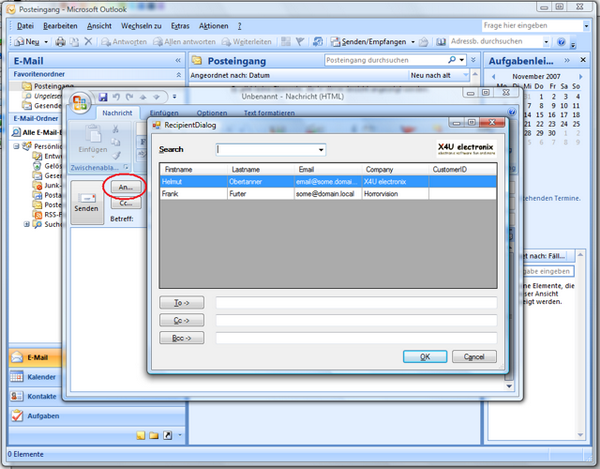This screenshot has width=600, height=469.
Task: Click the Posteingang durchsuchen search field
Action: [x=385, y=60]
